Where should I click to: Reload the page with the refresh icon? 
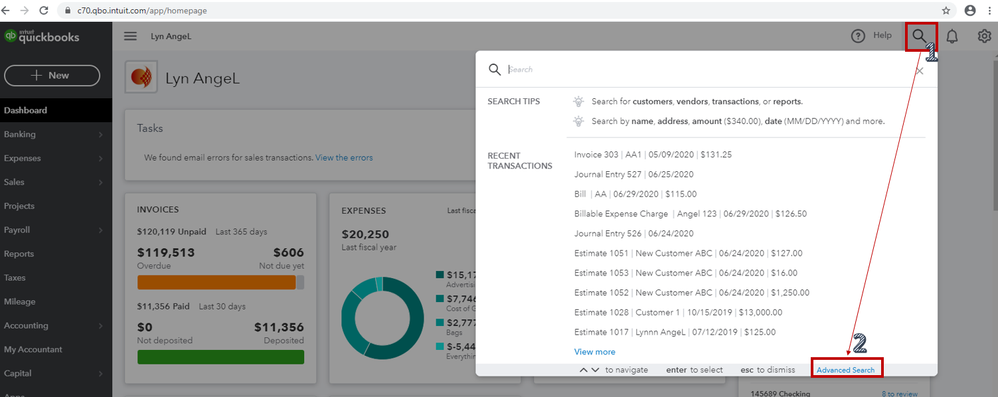pyautogui.click(x=44, y=11)
